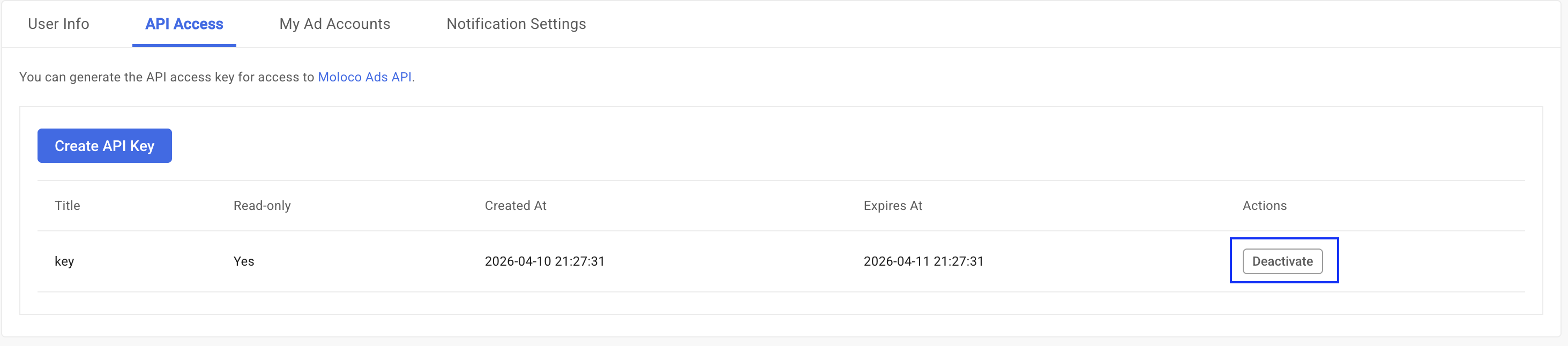Click the Expires At column header

click(892, 206)
